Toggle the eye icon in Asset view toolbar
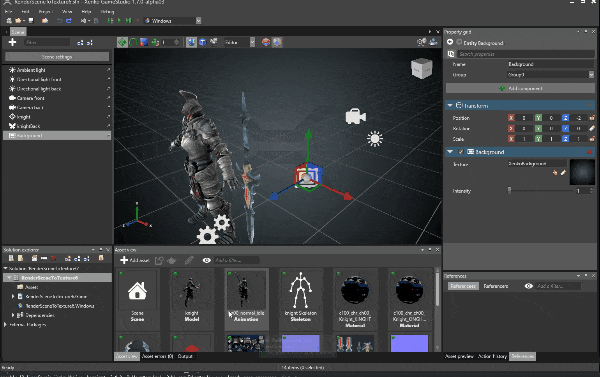The width and height of the screenshot is (600, 377). [x=207, y=260]
